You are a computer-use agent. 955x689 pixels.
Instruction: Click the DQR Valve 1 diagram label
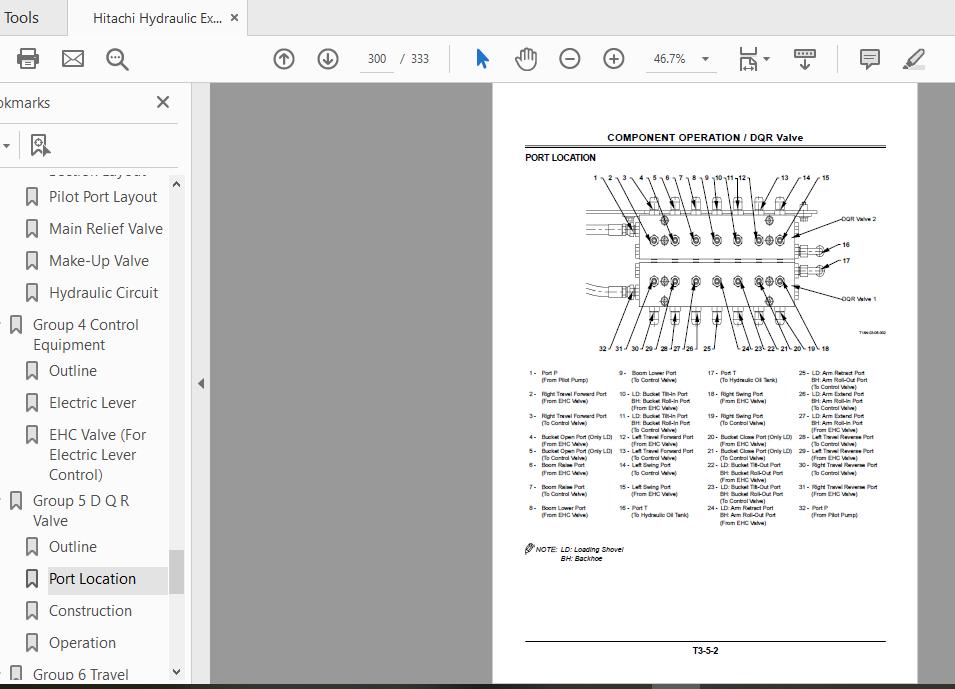pyautogui.click(x=858, y=299)
